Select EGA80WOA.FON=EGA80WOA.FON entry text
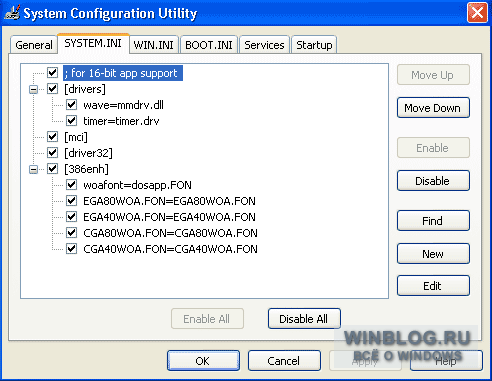 [169, 201]
